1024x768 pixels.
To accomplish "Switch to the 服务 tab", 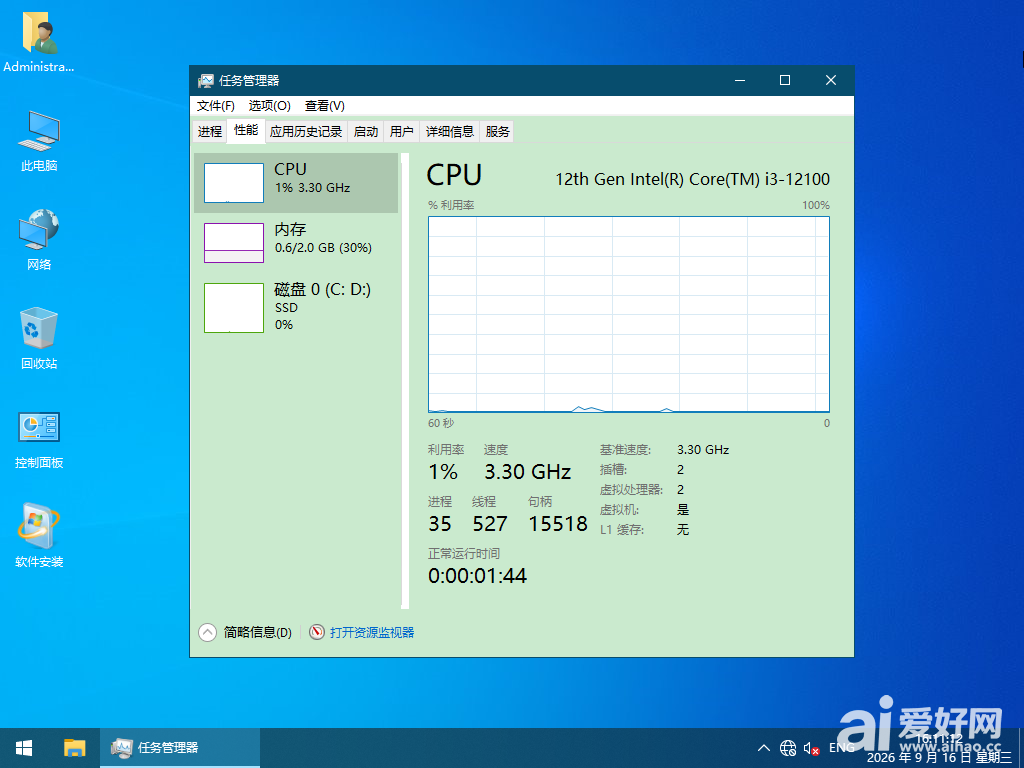I will tap(497, 131).
